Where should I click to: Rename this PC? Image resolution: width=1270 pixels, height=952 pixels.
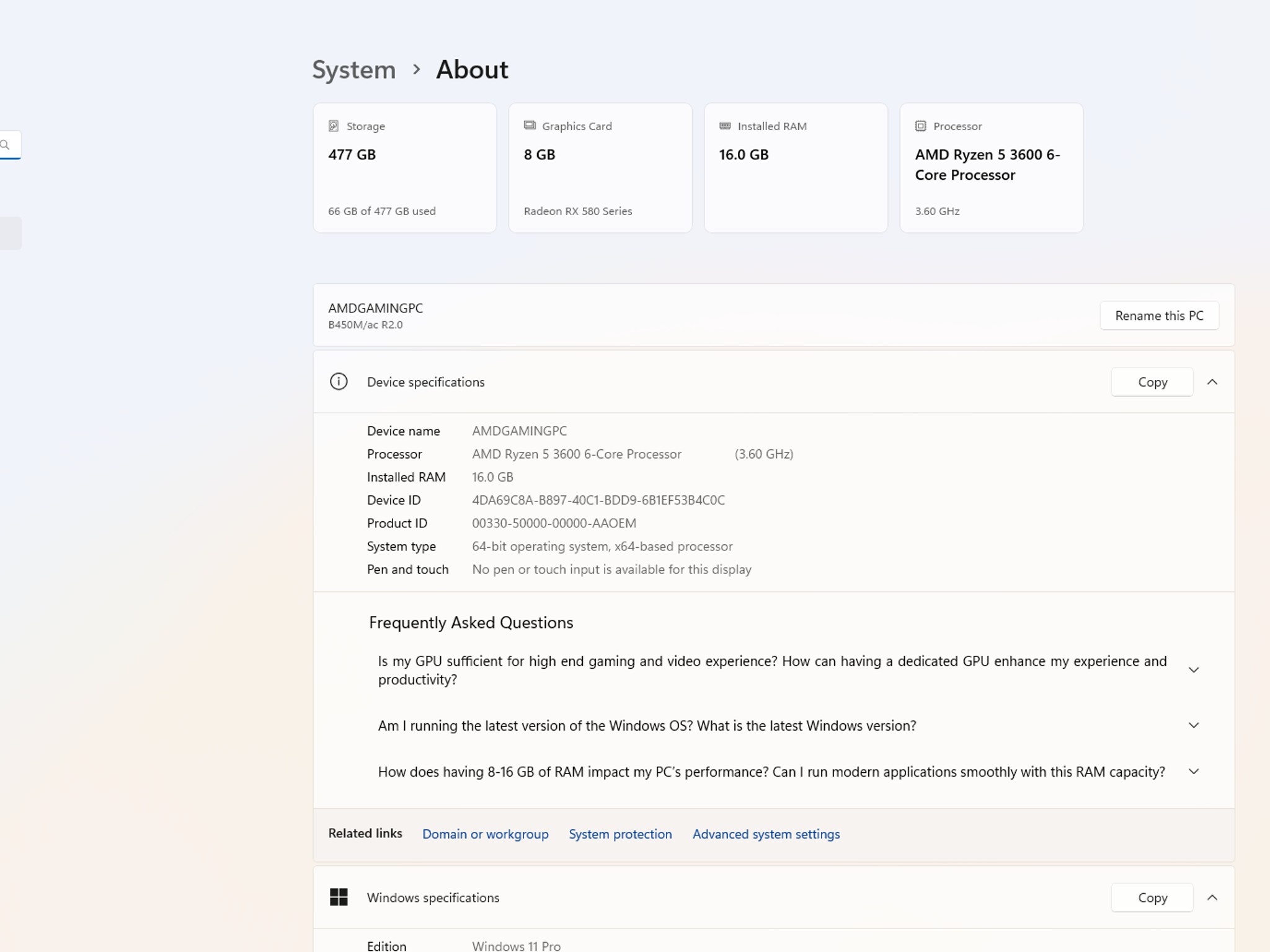1159,315
